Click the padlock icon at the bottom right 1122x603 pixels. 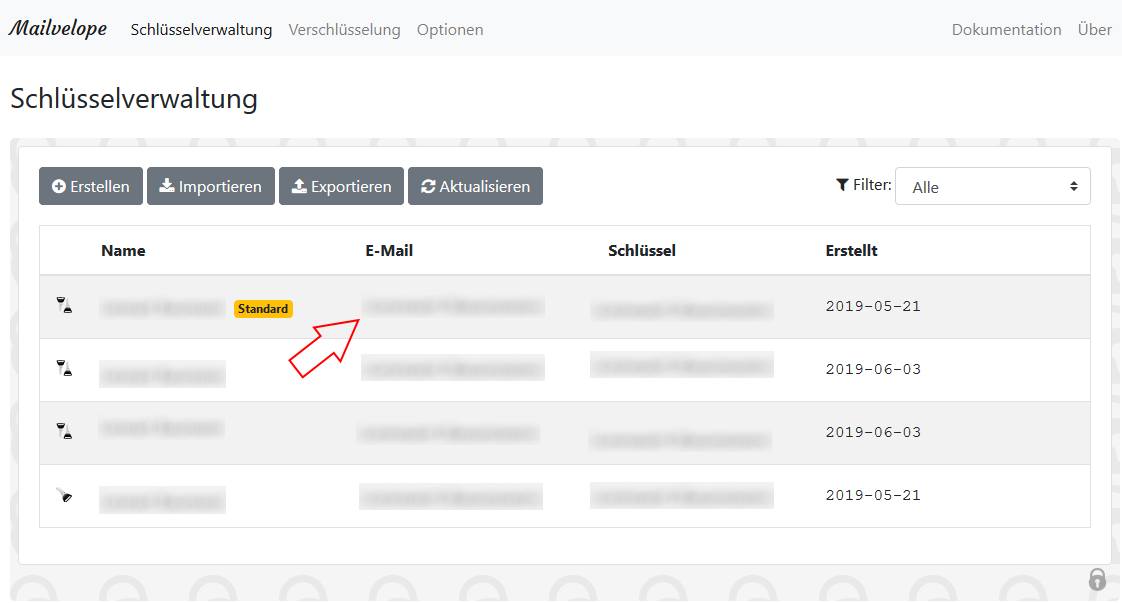[x=1097, y=580]
